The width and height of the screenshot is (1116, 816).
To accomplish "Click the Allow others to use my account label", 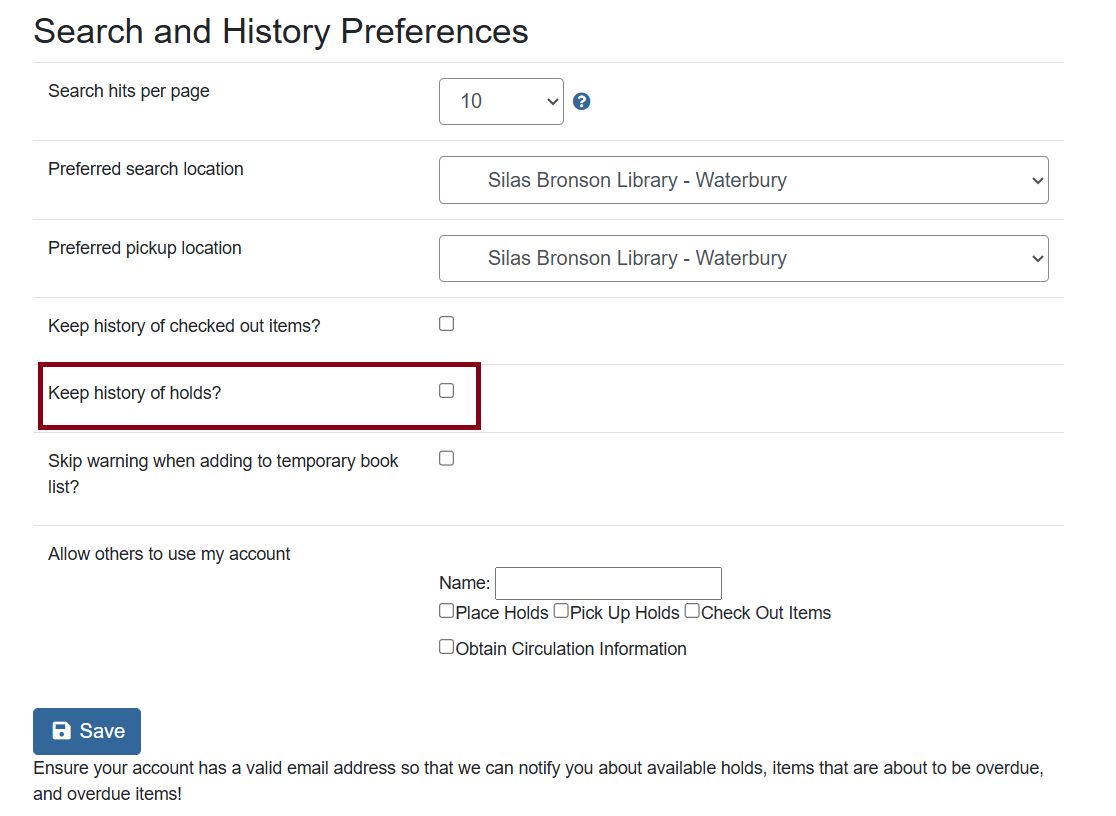I will pyautogui.click(x=169, y=553).
